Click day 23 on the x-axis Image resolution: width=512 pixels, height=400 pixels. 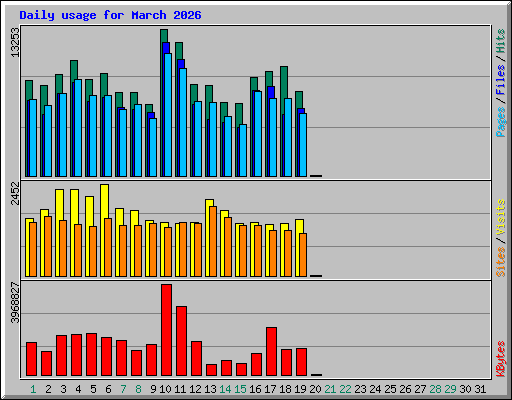360,389
